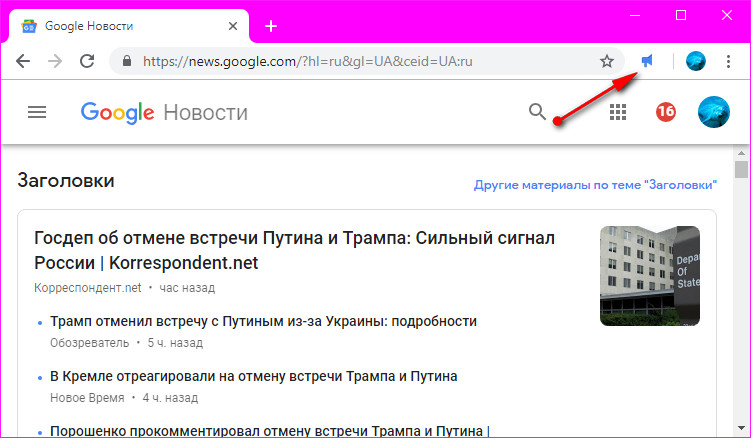Screen dimensions: 751x438
Task: Open the Google News search
Action: (538, 112)
